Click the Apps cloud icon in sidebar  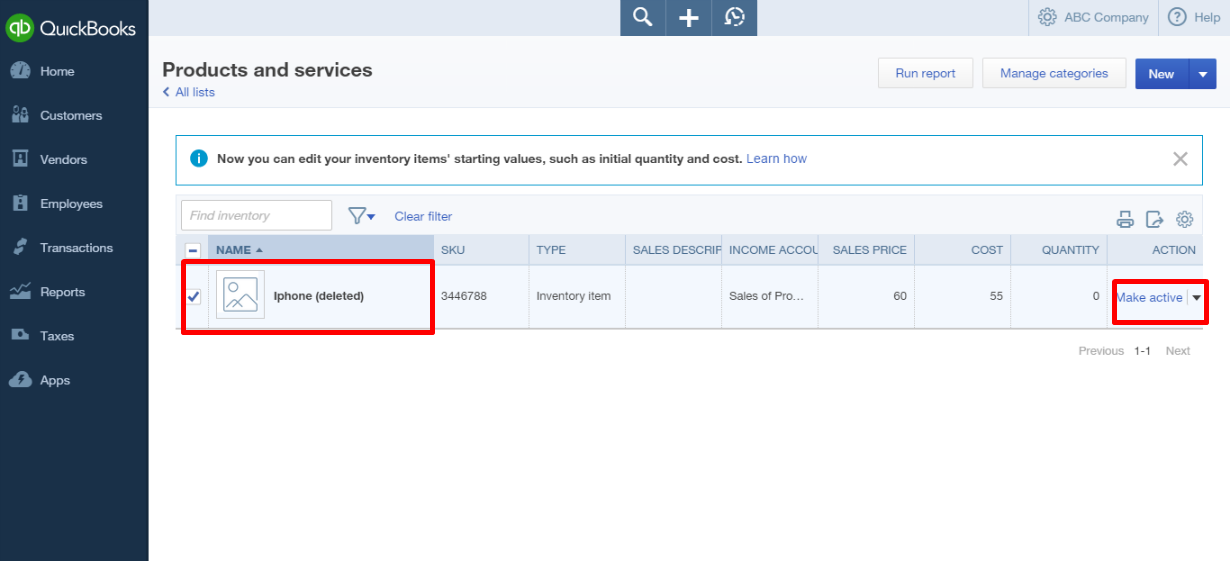click(20, 380)
